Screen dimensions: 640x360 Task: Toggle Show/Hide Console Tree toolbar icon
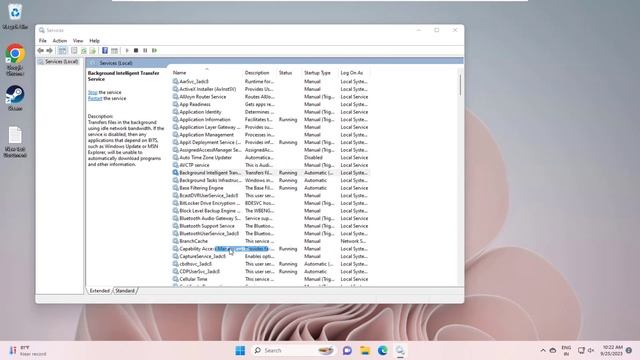[x=62, y=51]
